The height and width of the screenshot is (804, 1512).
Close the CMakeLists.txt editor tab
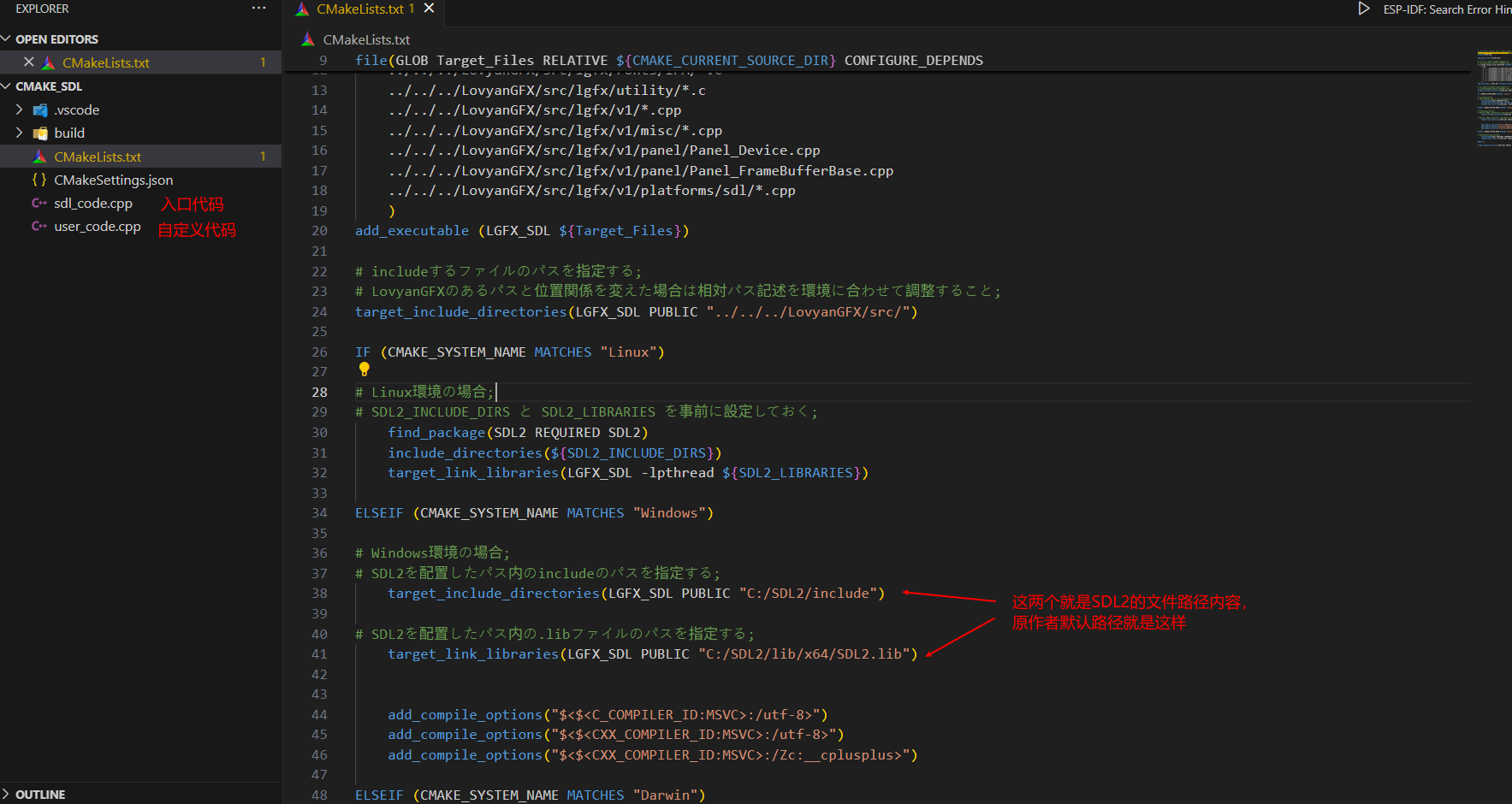430,9
